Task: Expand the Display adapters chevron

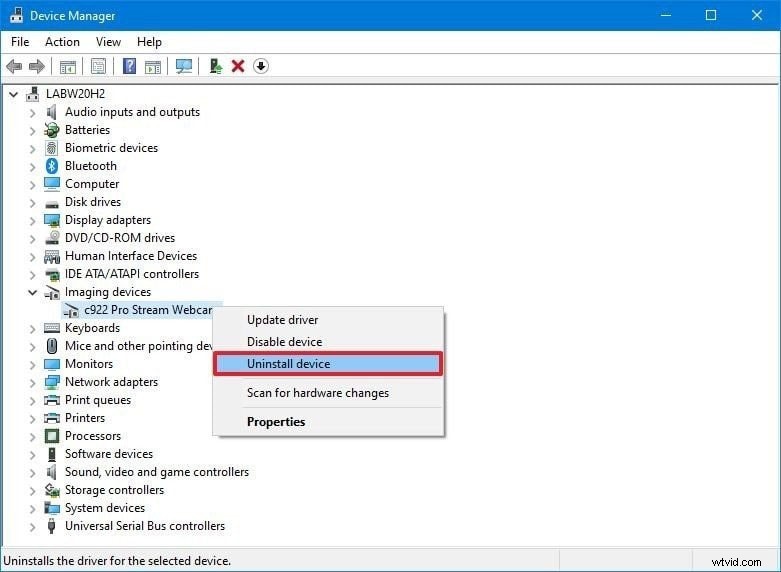Action: pyautogui.click(x=33, y=220)
